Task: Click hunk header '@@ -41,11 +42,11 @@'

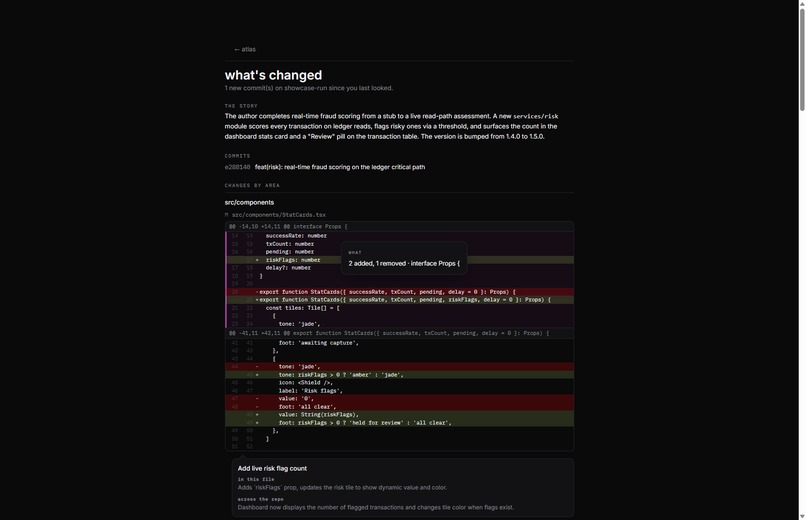Action: tap(399, 333)
